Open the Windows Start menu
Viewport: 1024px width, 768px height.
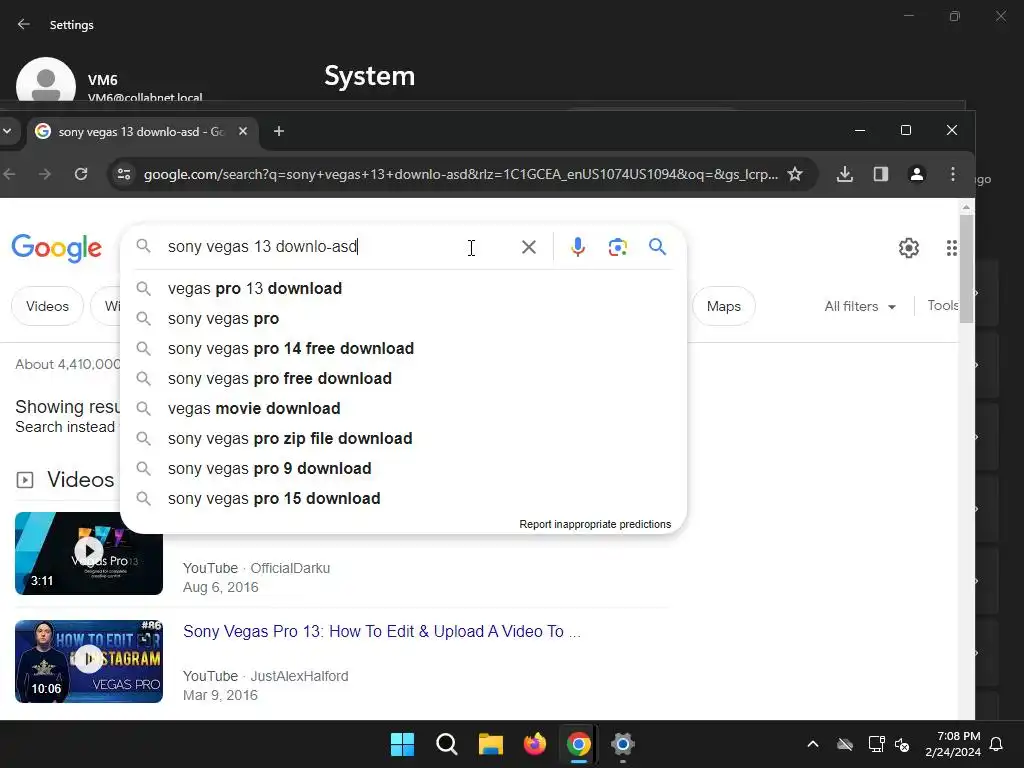pyautogui.click(x=402, y=744)
